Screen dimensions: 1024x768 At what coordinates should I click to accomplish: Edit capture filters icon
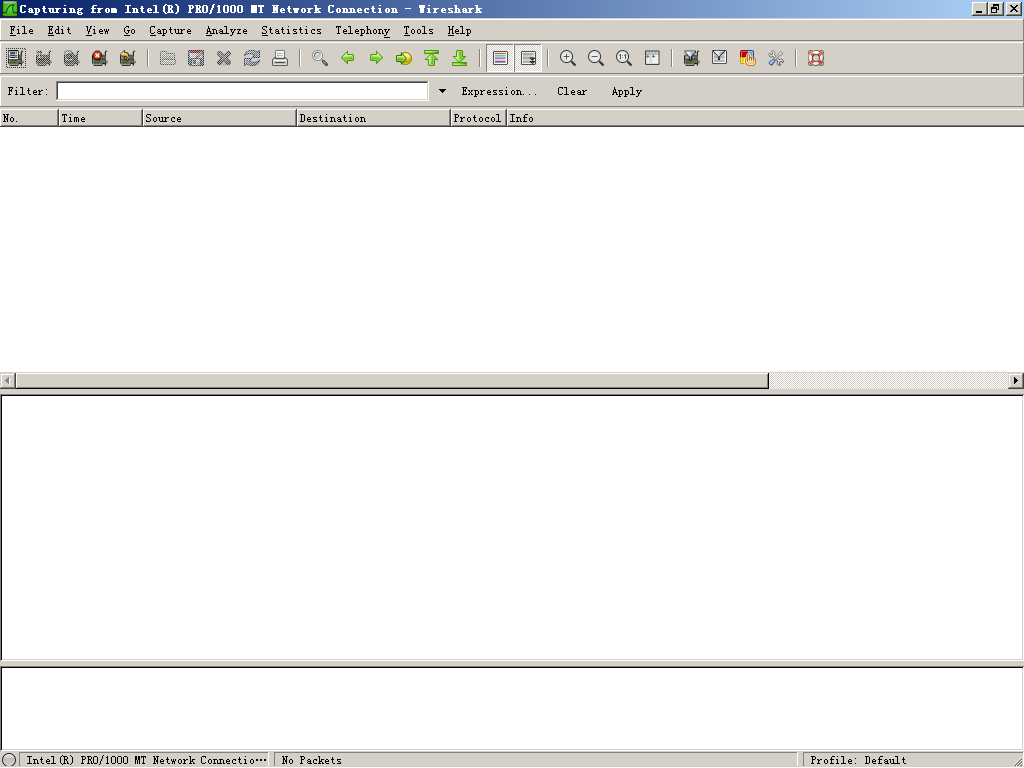click(x=692, y=58)
